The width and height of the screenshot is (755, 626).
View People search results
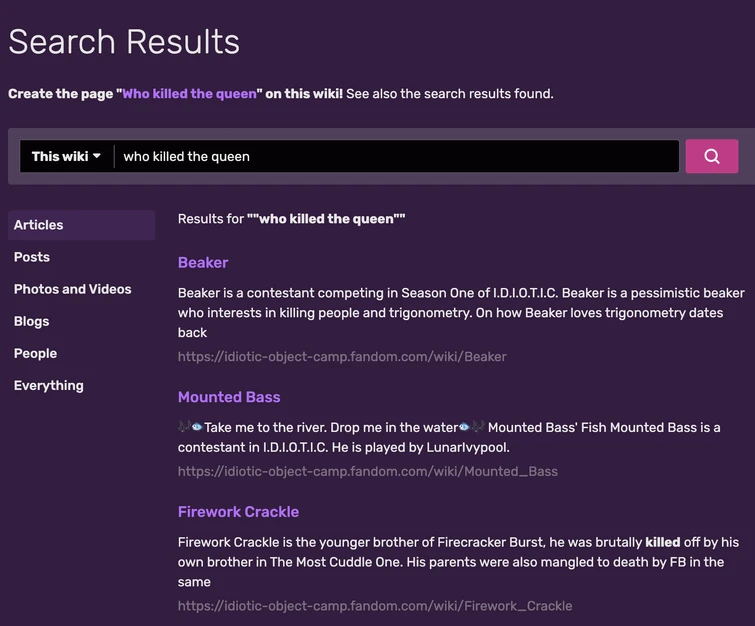(x=35, y=353)
